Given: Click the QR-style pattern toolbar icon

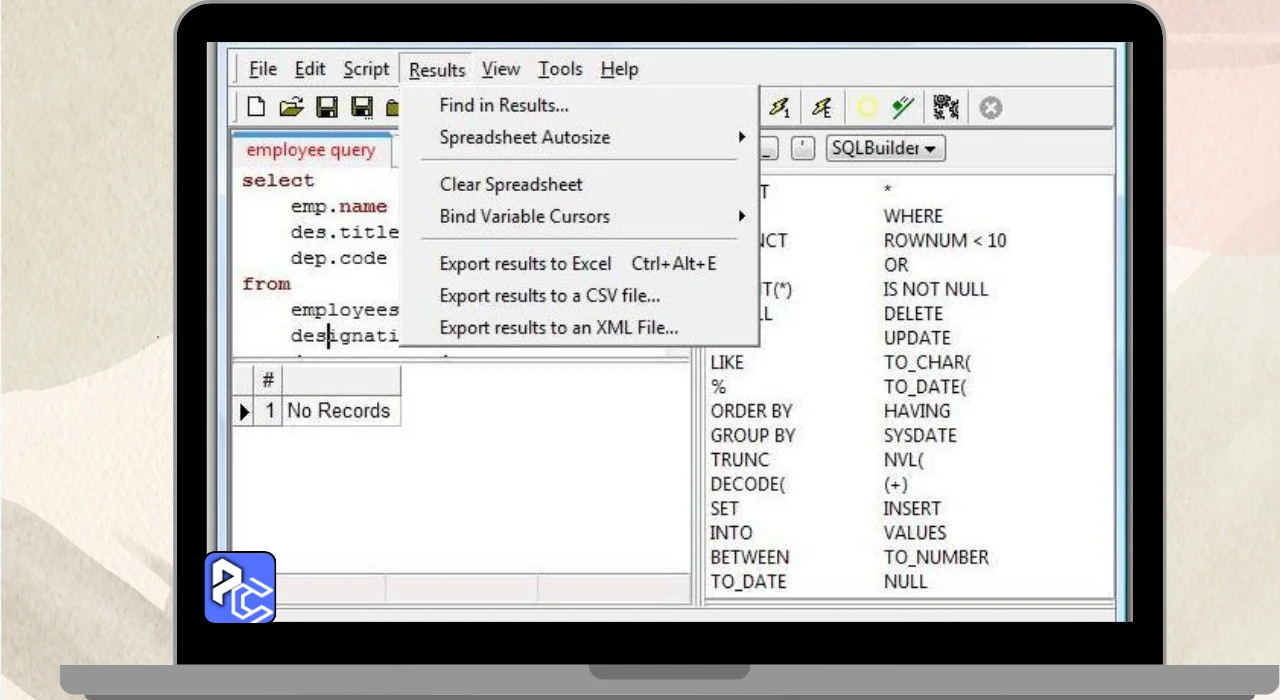Looking at the screenshot, I should pos(946,107).
